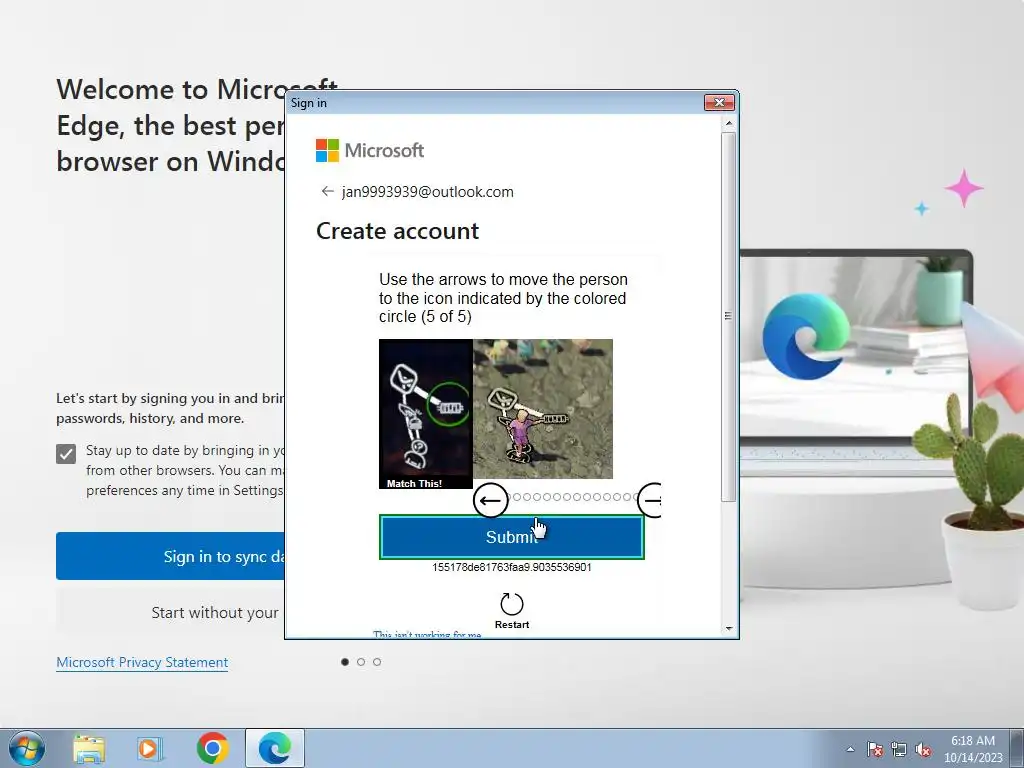Click the vertical scrollbar thumb in the sign-in dialog

pos(729,317)
